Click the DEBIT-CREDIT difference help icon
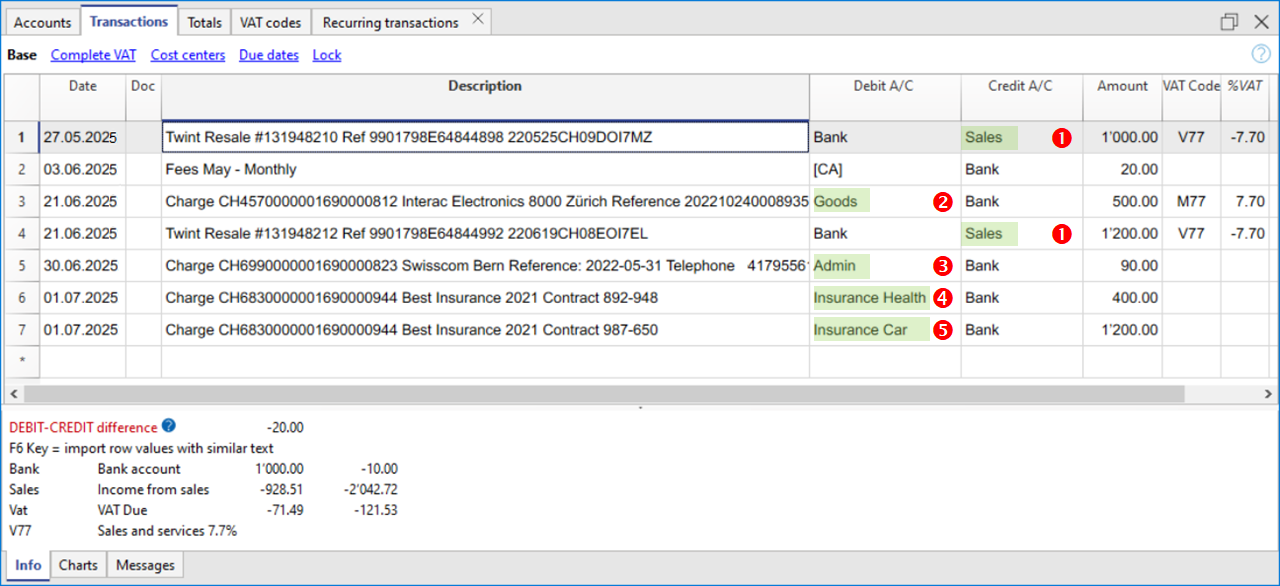 (x=168, y=427)
